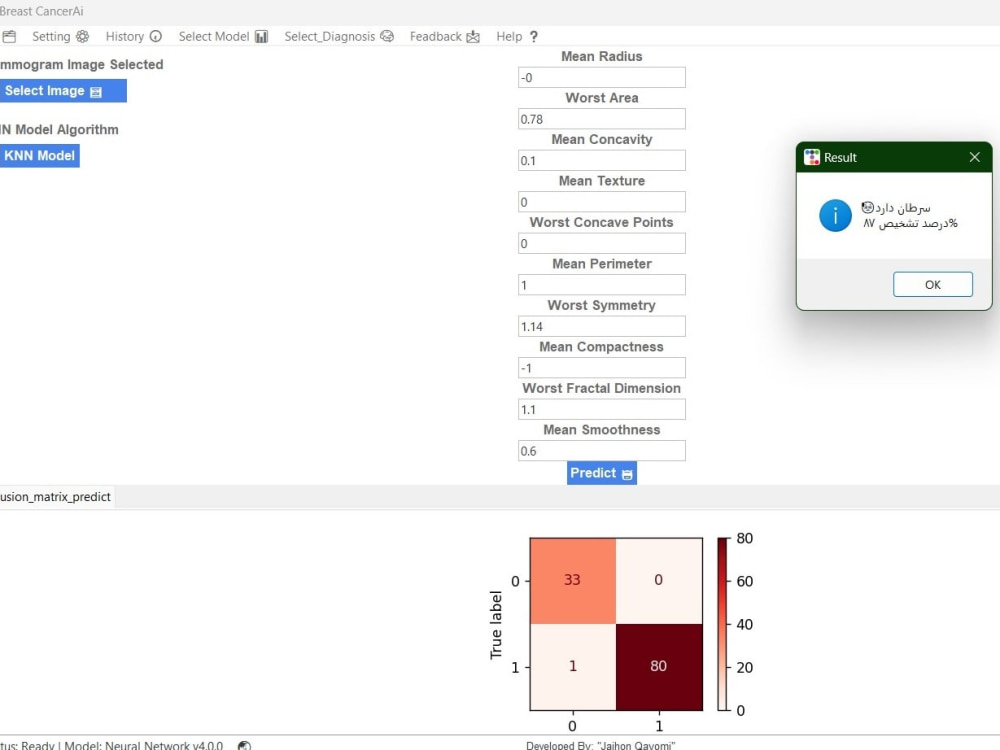Close the Result dialog with X
Screen dimensions: 1000x750
click(974, 157)
